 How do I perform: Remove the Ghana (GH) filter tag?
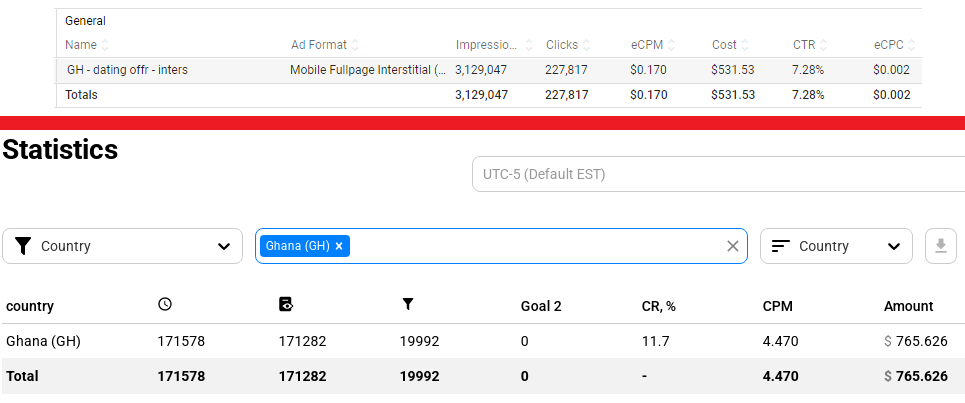tap(339, 246)
